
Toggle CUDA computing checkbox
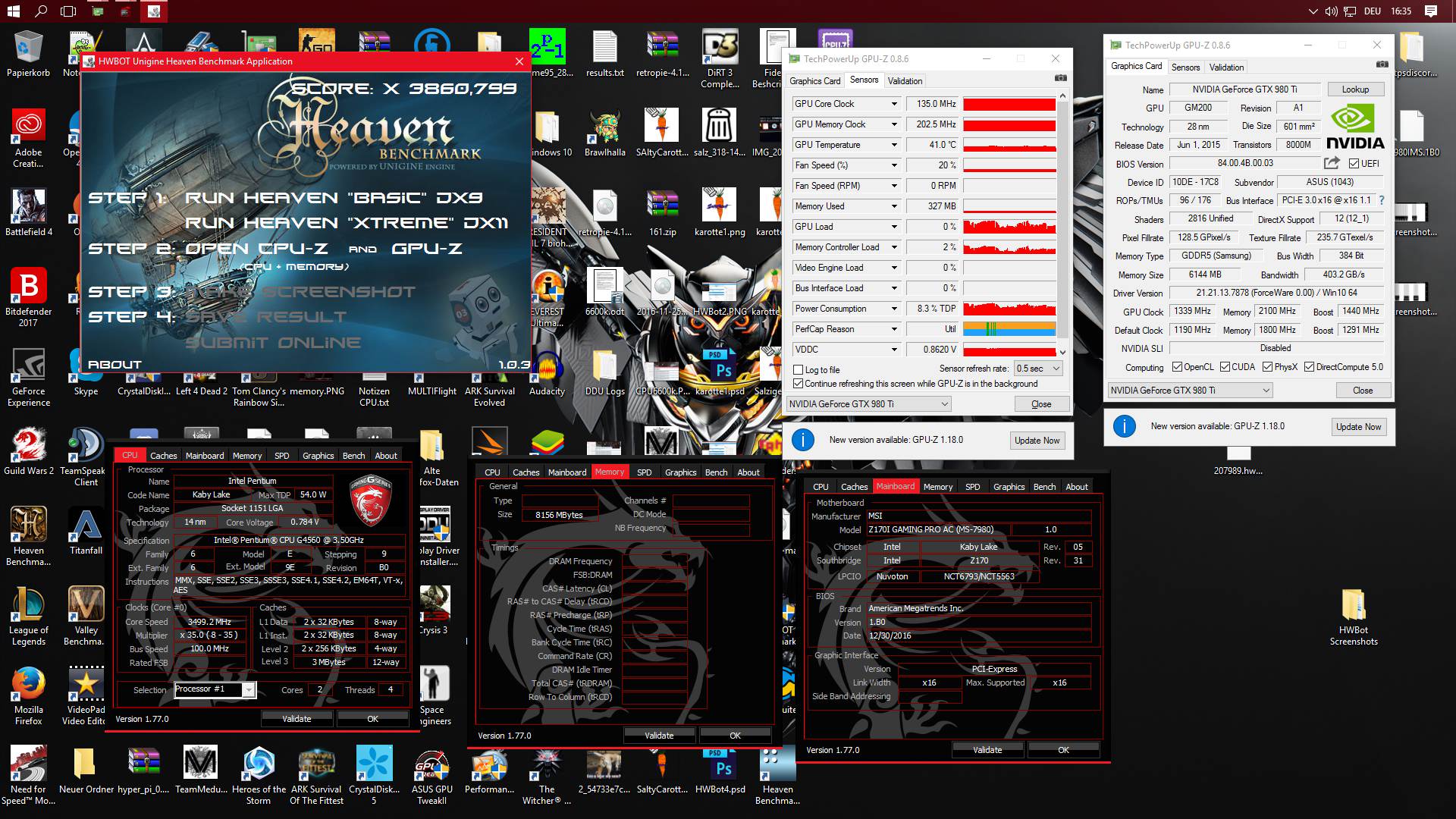(1225, 367)
